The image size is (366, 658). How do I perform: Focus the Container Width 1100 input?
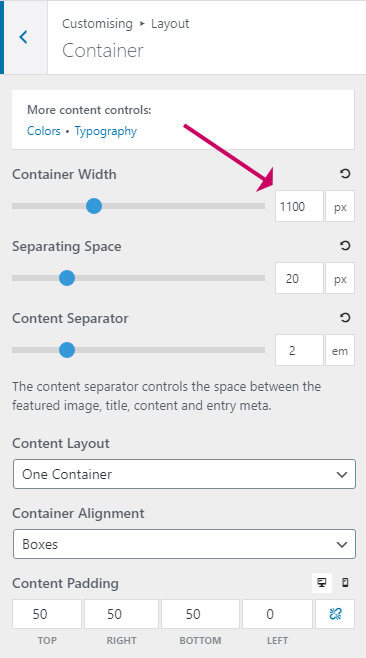coord(299,206)
